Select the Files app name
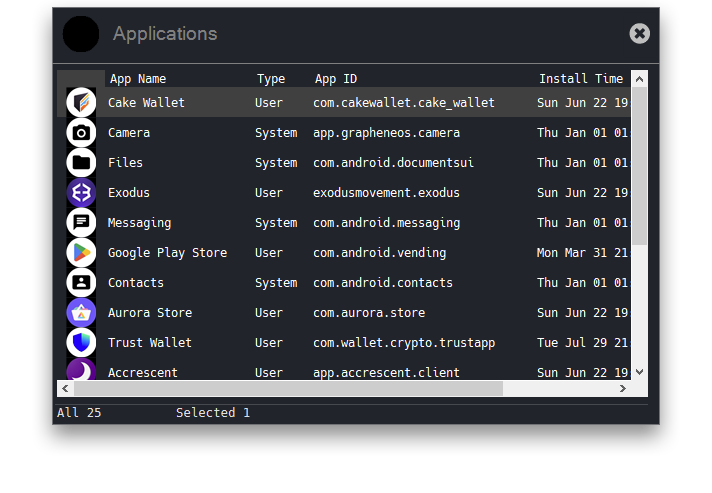The width and height of the screenshot is (712, 493). [125, 163]
